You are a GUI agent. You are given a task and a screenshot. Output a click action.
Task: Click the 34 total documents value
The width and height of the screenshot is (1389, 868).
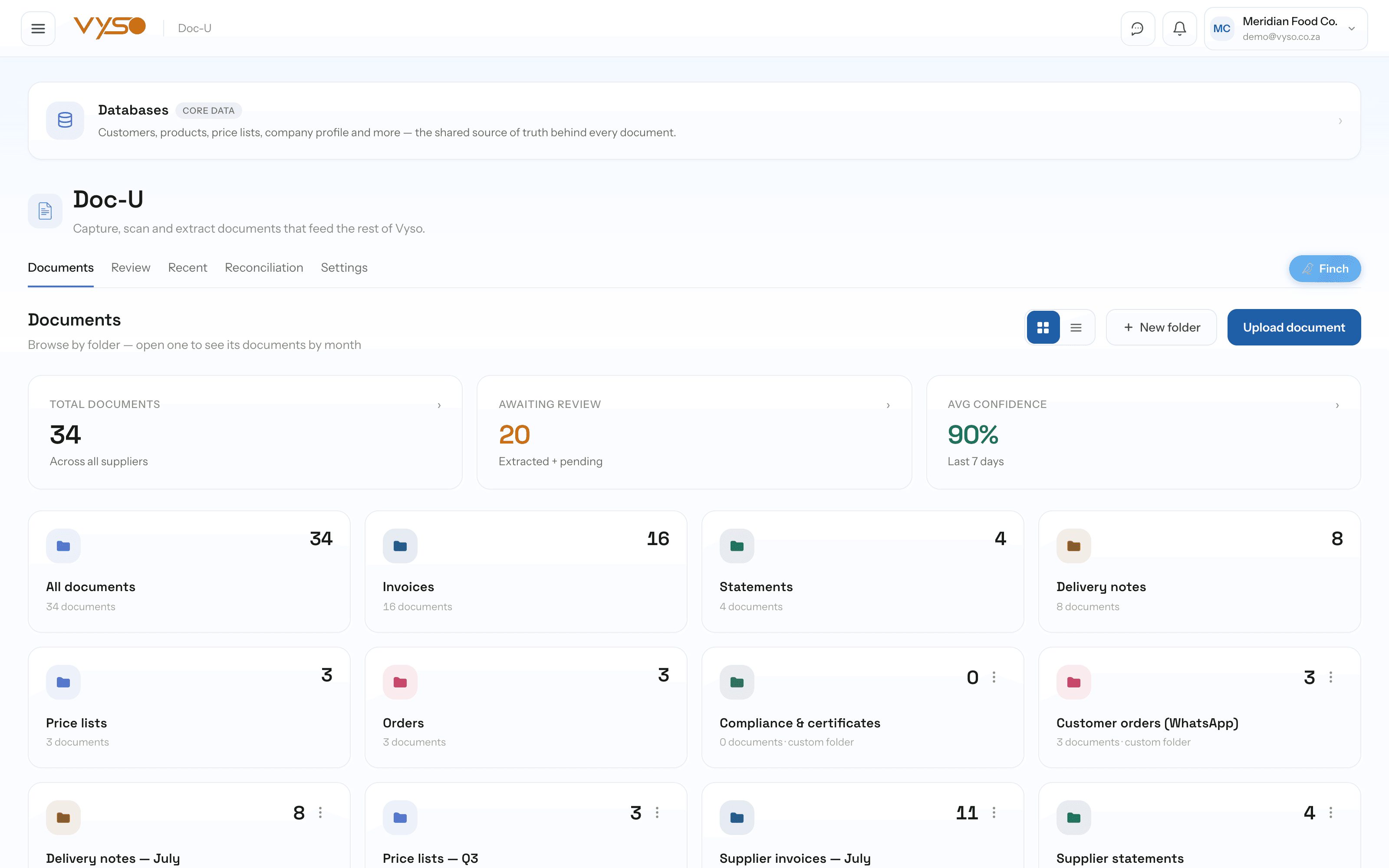tap(66, 434)
